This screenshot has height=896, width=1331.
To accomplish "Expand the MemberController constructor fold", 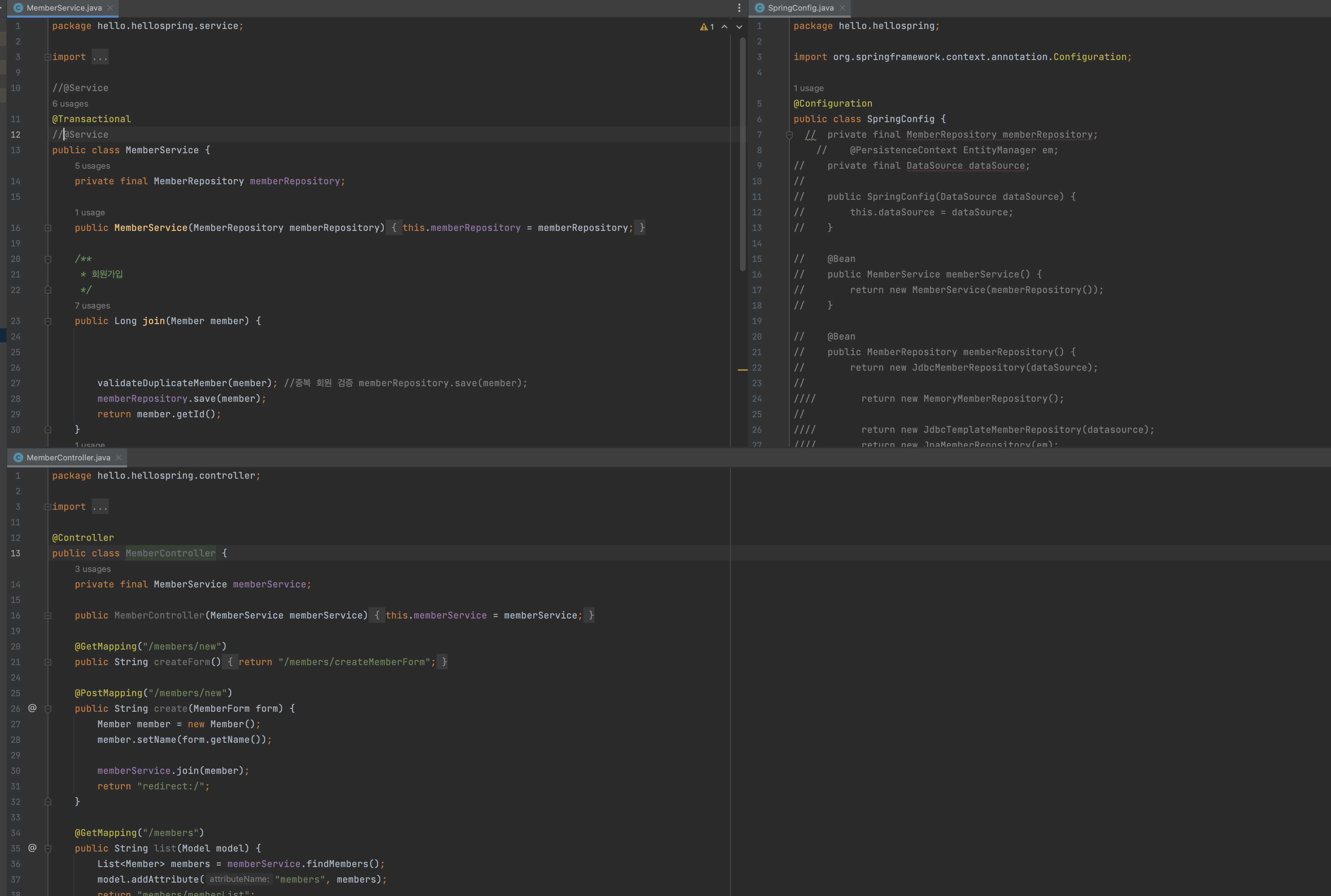I will [48, 616].
